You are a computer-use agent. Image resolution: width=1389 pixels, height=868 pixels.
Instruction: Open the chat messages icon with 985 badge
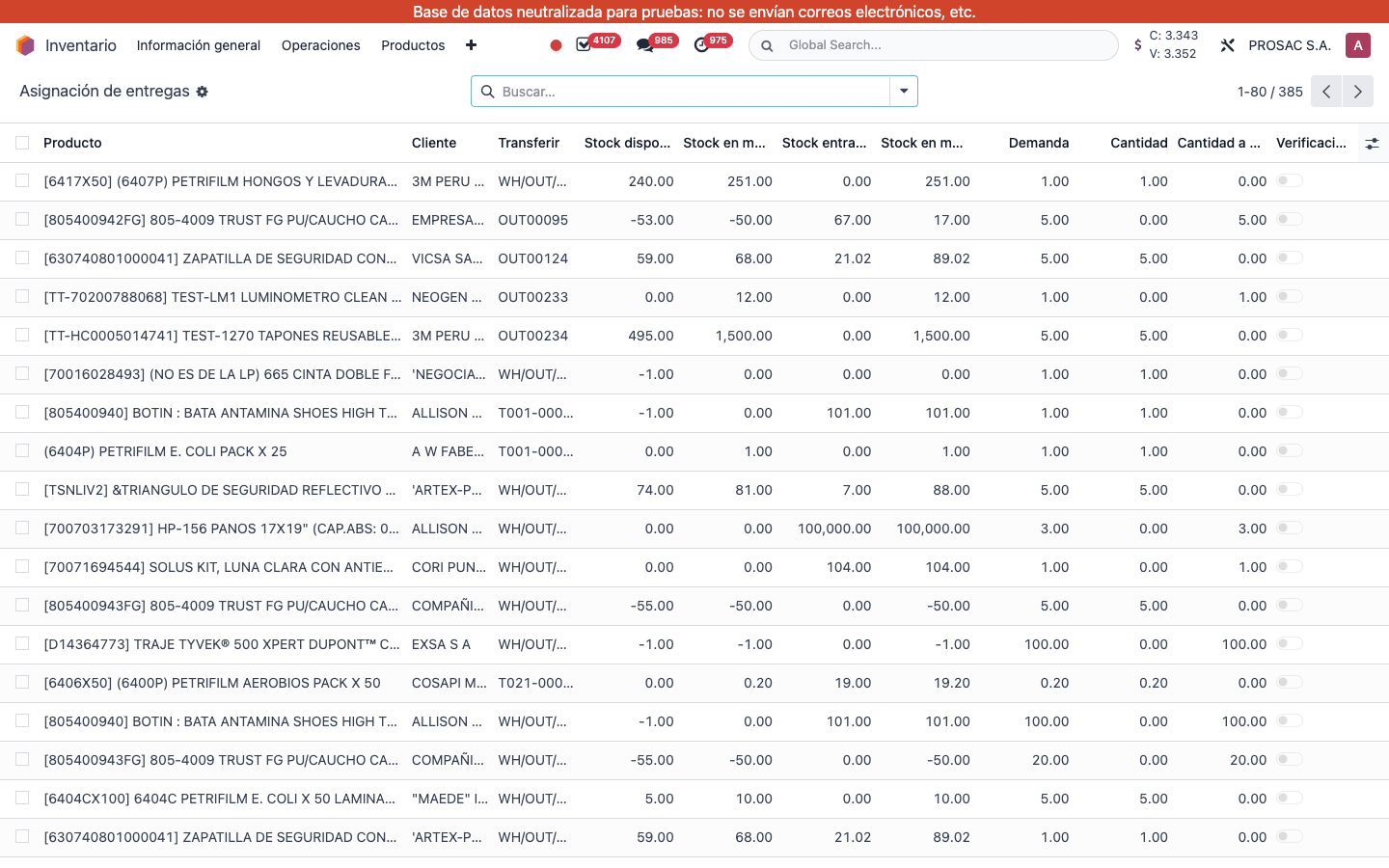click(644, 45)
